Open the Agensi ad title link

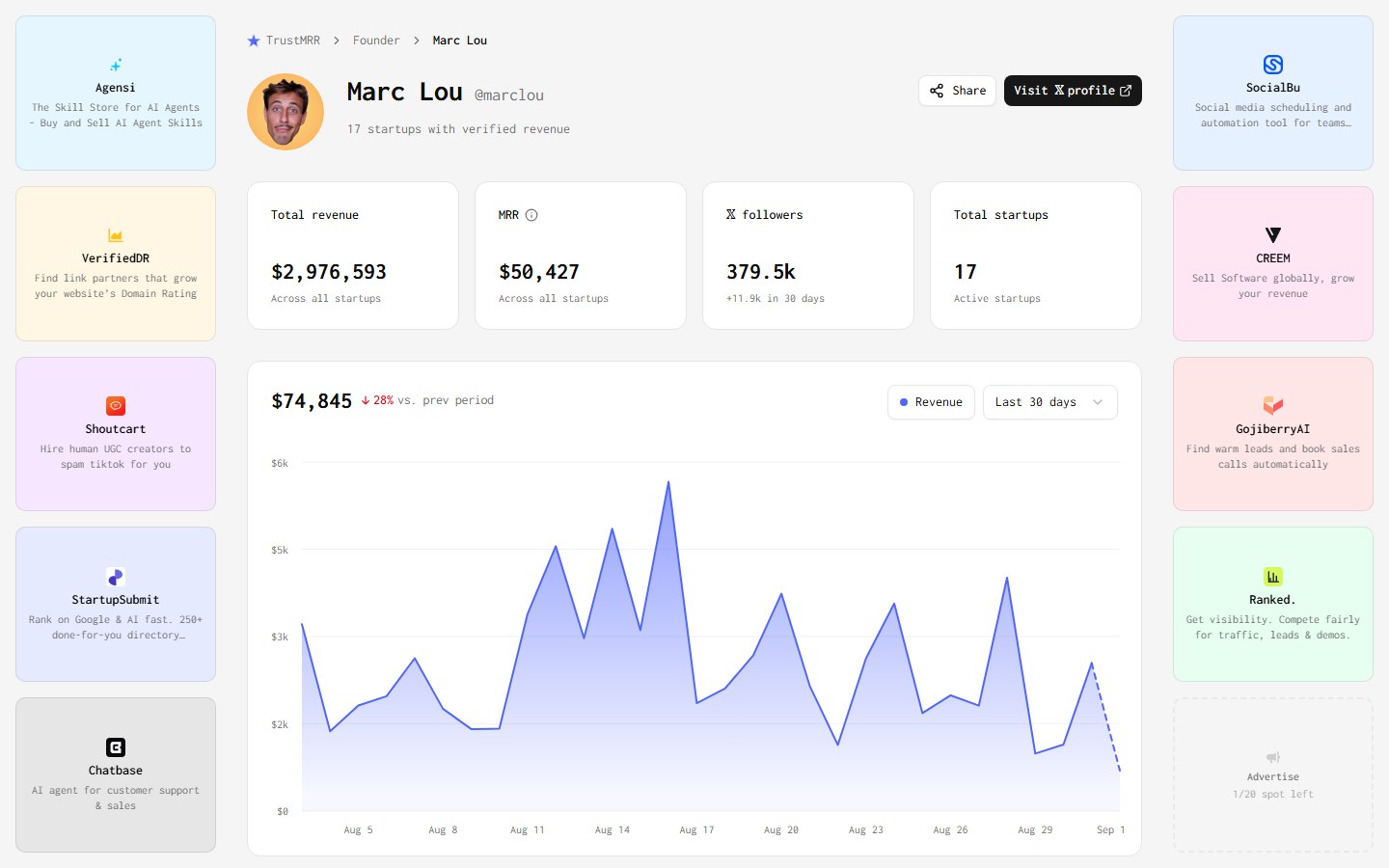coord(116,88)
